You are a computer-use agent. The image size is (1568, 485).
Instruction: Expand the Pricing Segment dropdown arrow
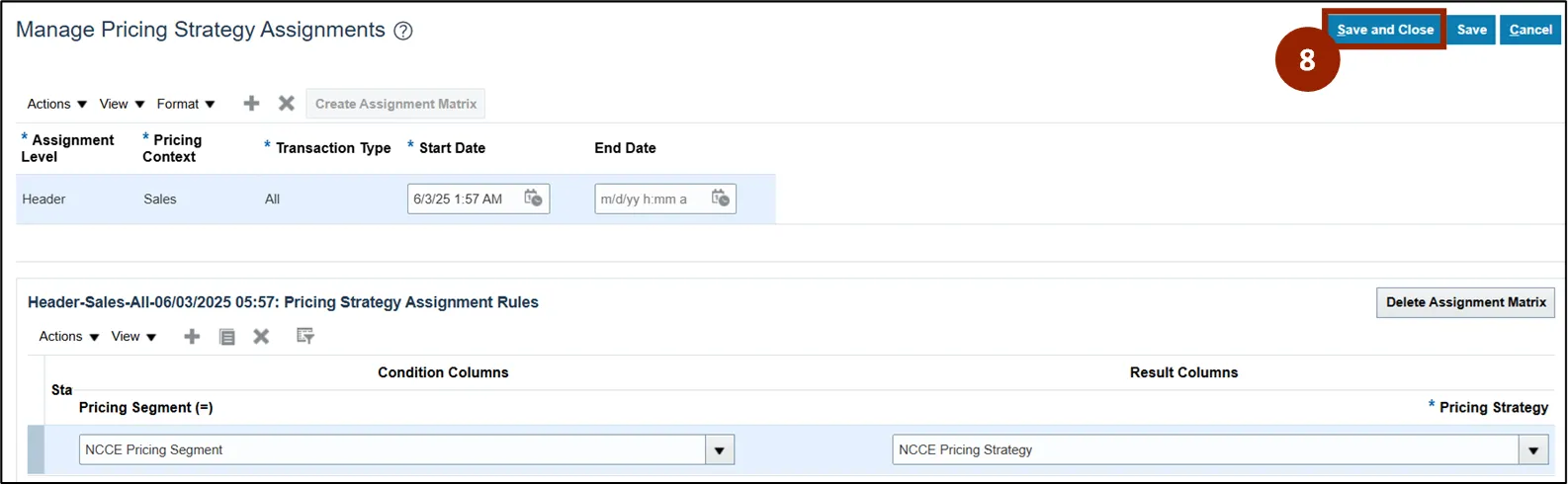coord(719,450)
